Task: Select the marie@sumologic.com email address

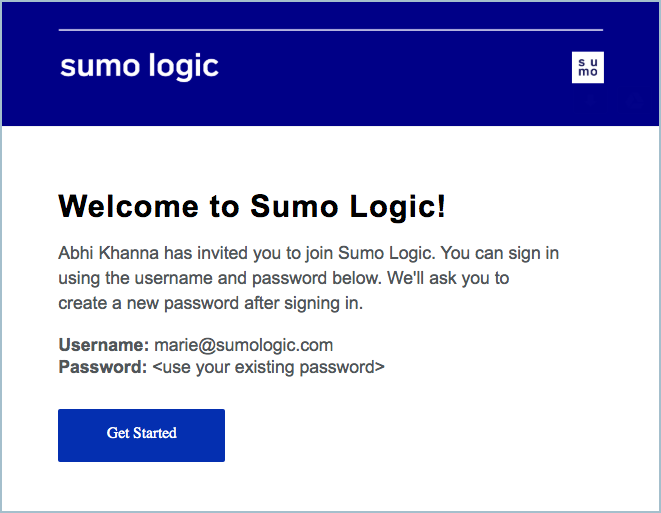Action: (243, 345)
